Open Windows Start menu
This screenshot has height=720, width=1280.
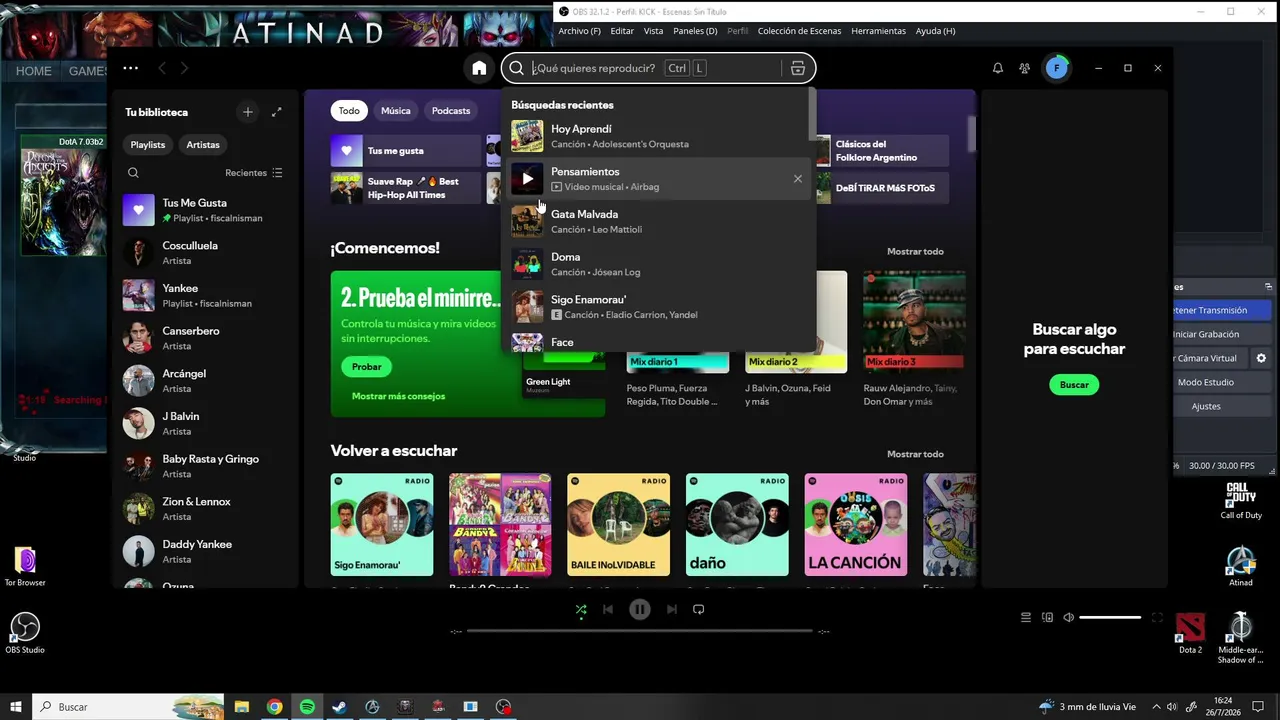pyautogui.click(x=16, y=707)
